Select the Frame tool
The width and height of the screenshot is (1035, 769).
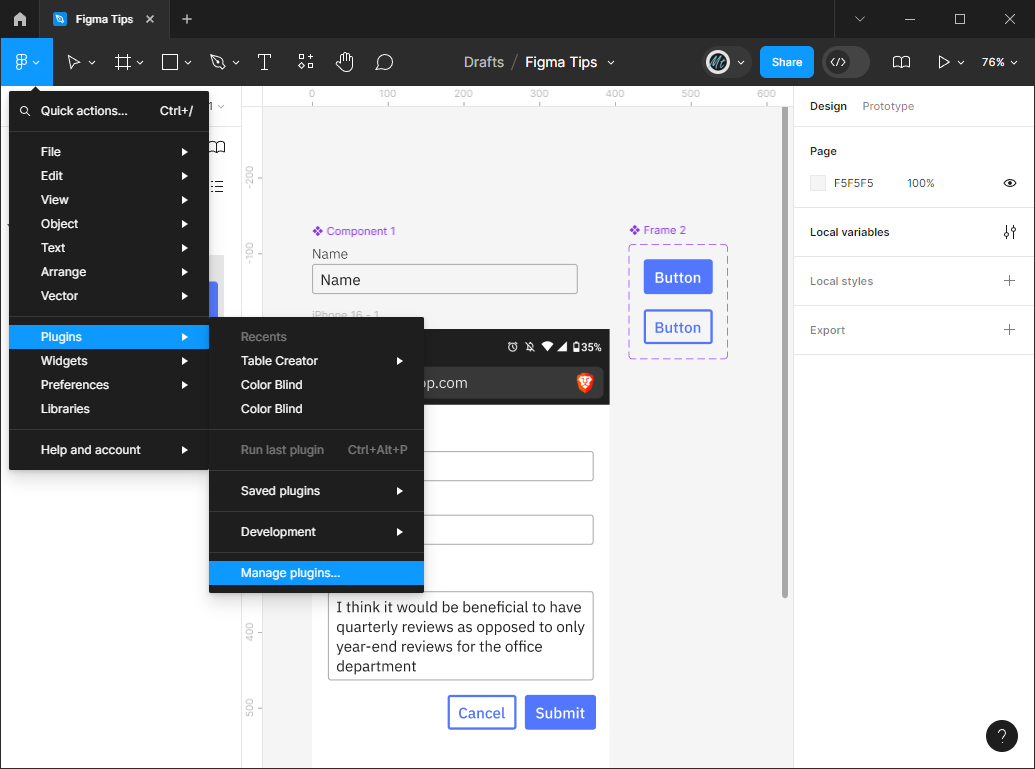122,62
